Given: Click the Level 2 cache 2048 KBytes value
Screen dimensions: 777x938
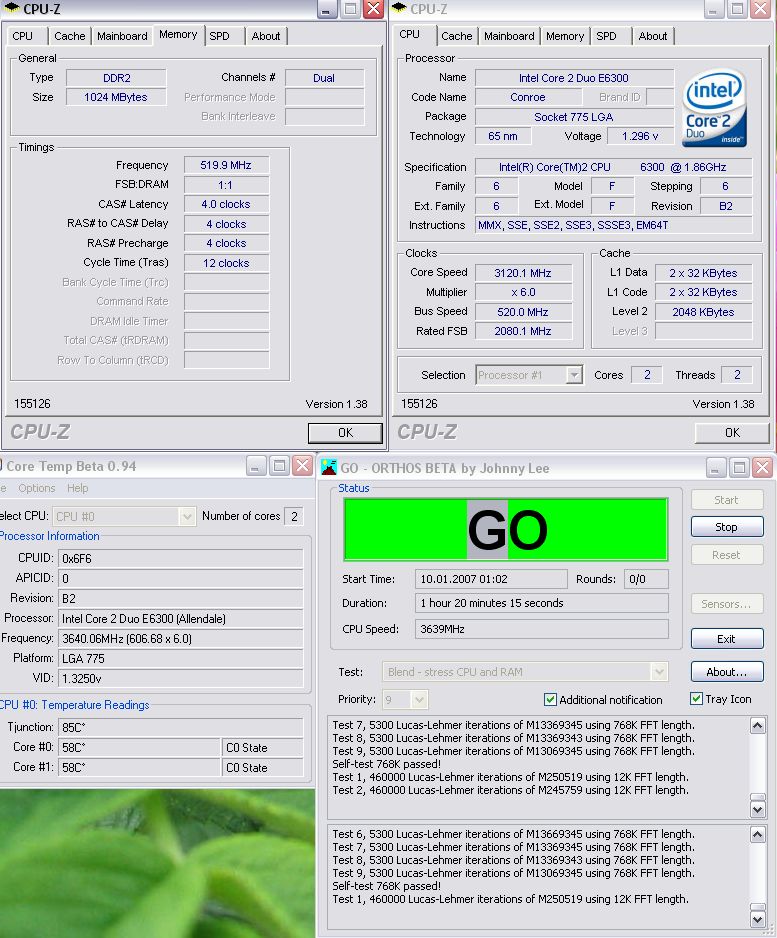Looking at the screenshot, I should pos(703,312).
